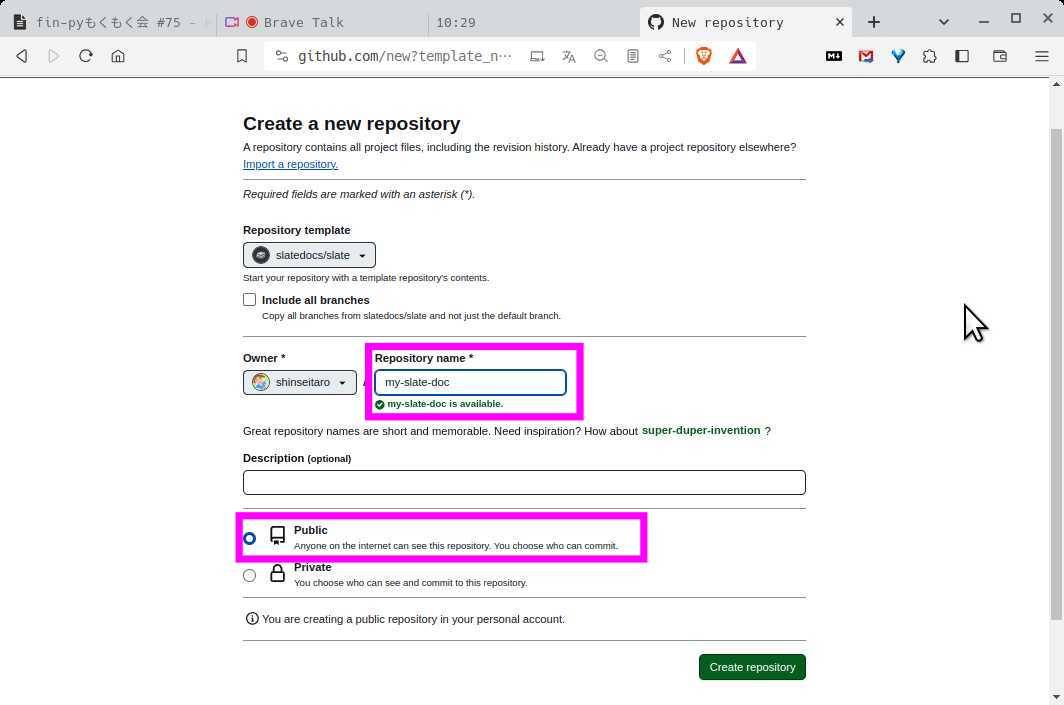Reload the page with the refresh icon
Screen dimensions: 1064x705
click(x=86, y=56)
